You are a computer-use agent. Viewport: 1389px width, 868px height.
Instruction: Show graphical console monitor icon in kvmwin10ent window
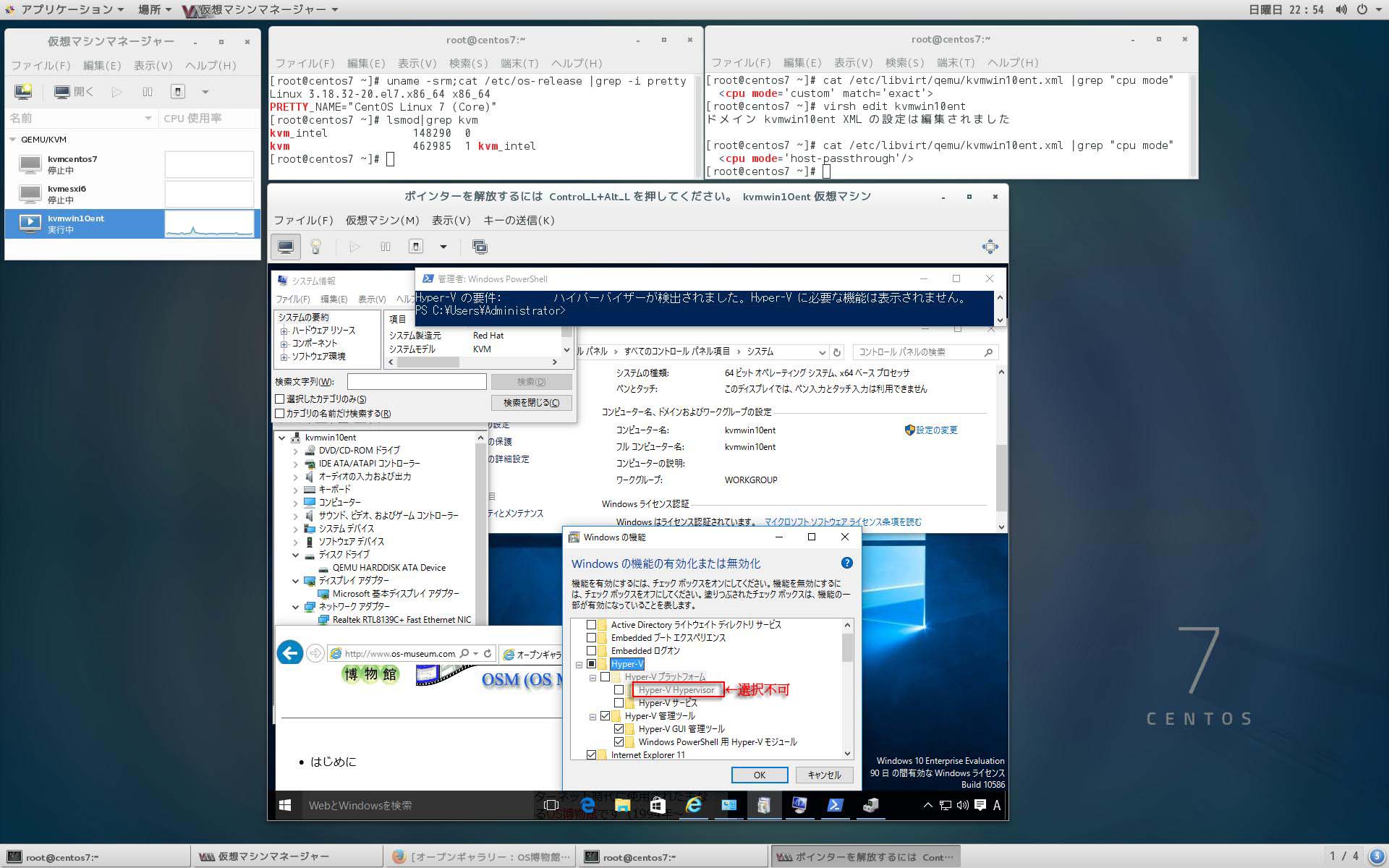(286, 247)
